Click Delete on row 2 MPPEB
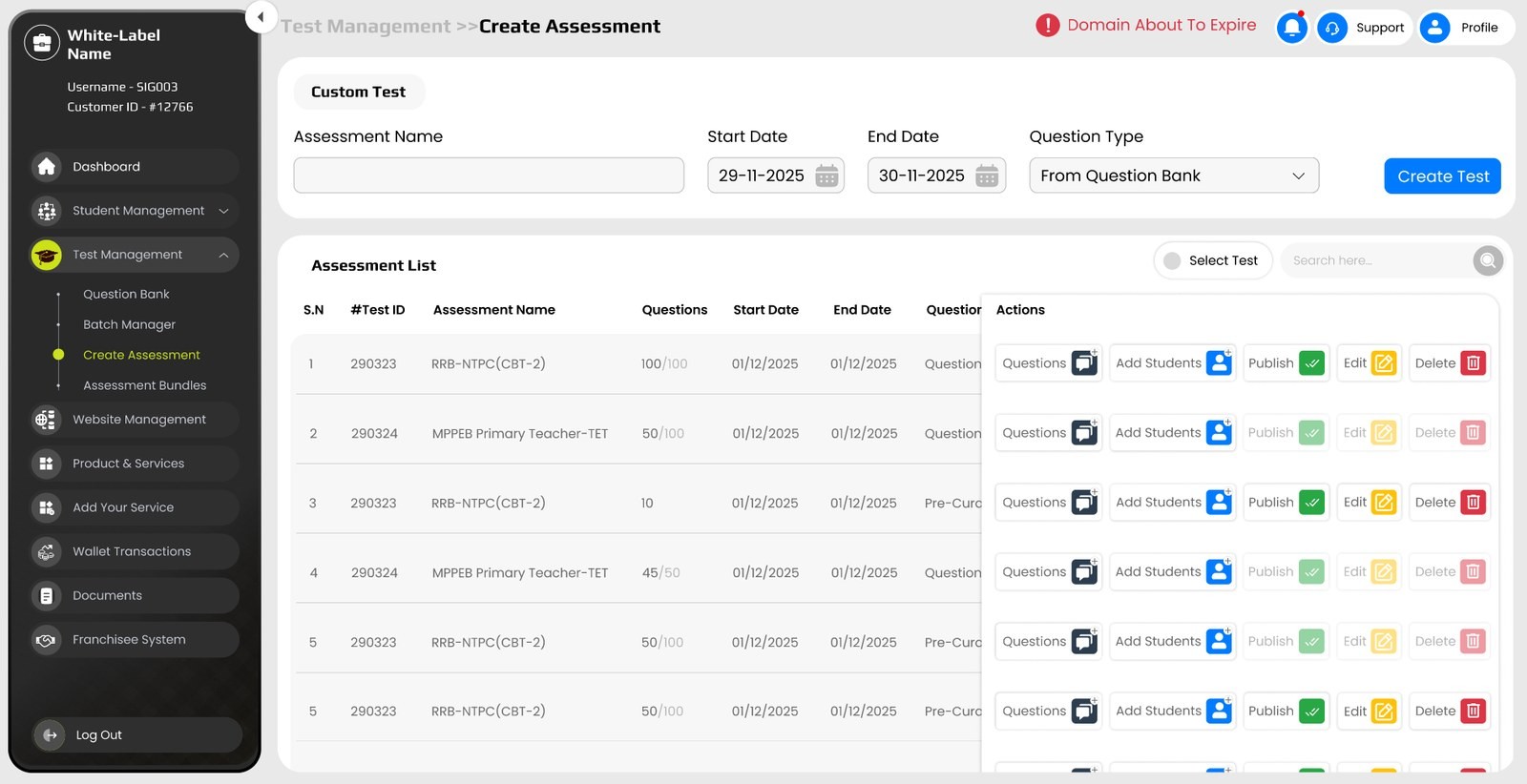 tap(1450, 433)
